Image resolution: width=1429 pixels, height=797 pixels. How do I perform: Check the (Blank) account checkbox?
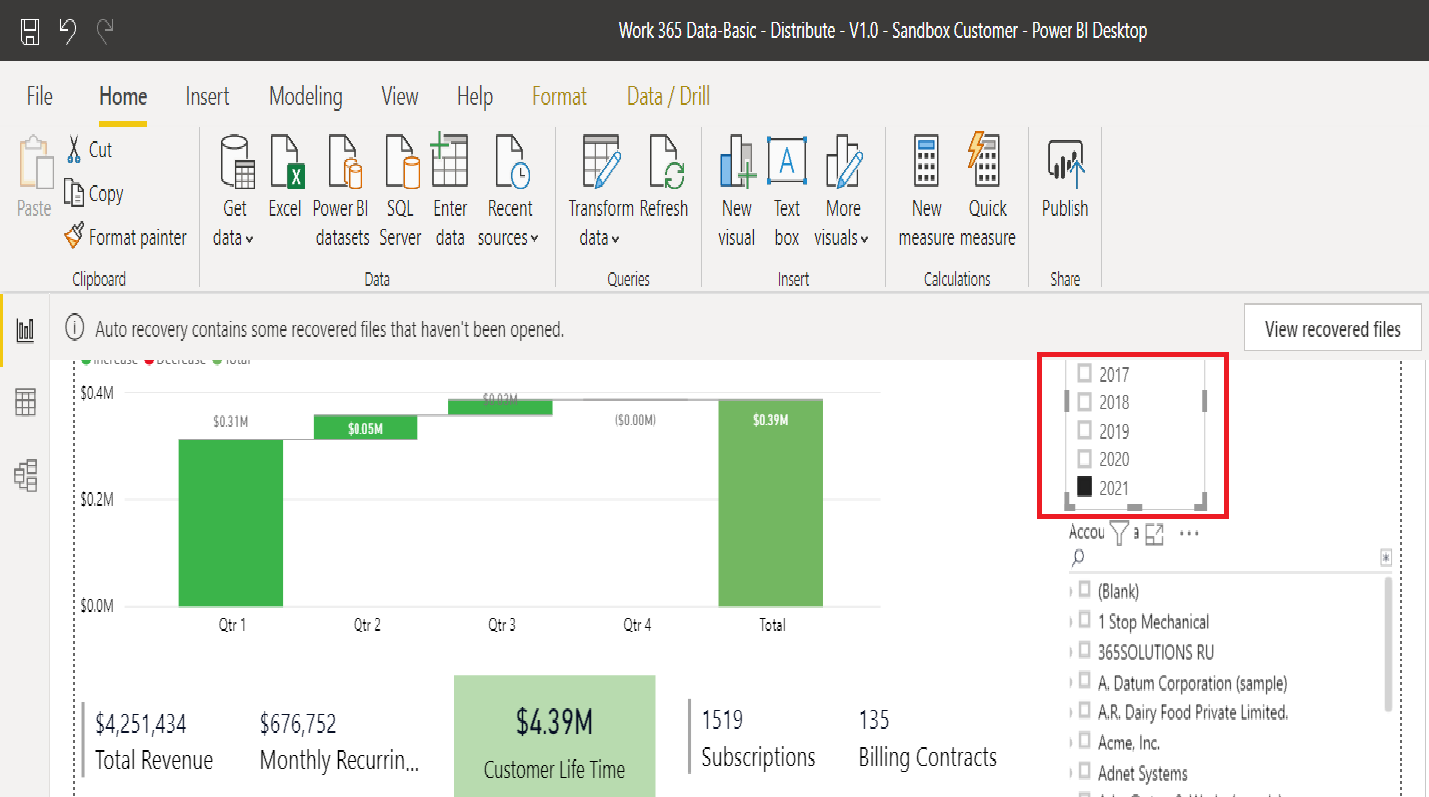[x=1084, y=590]
